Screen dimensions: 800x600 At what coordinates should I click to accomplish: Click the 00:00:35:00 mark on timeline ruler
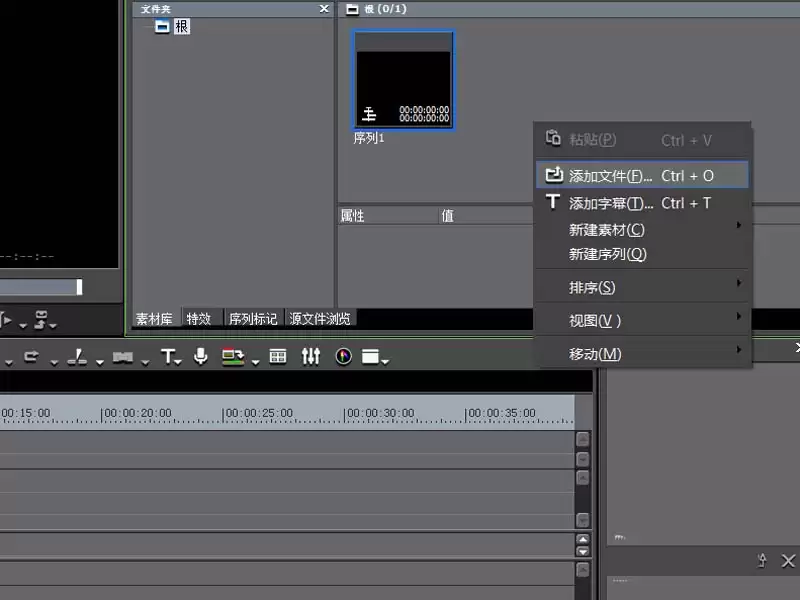click(502, 413)
